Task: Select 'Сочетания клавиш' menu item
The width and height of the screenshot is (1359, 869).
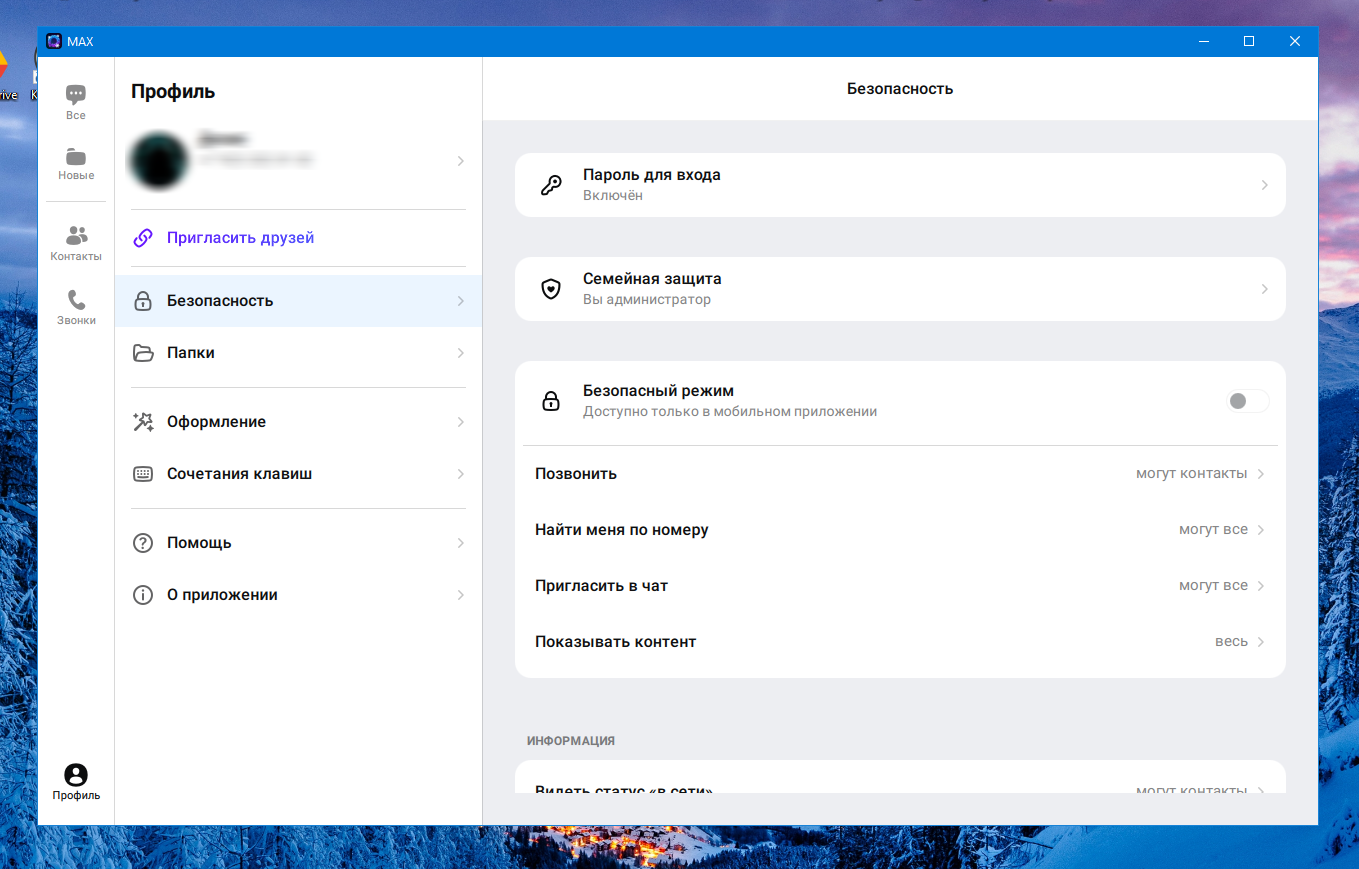Action: click(x=298, y=474)
